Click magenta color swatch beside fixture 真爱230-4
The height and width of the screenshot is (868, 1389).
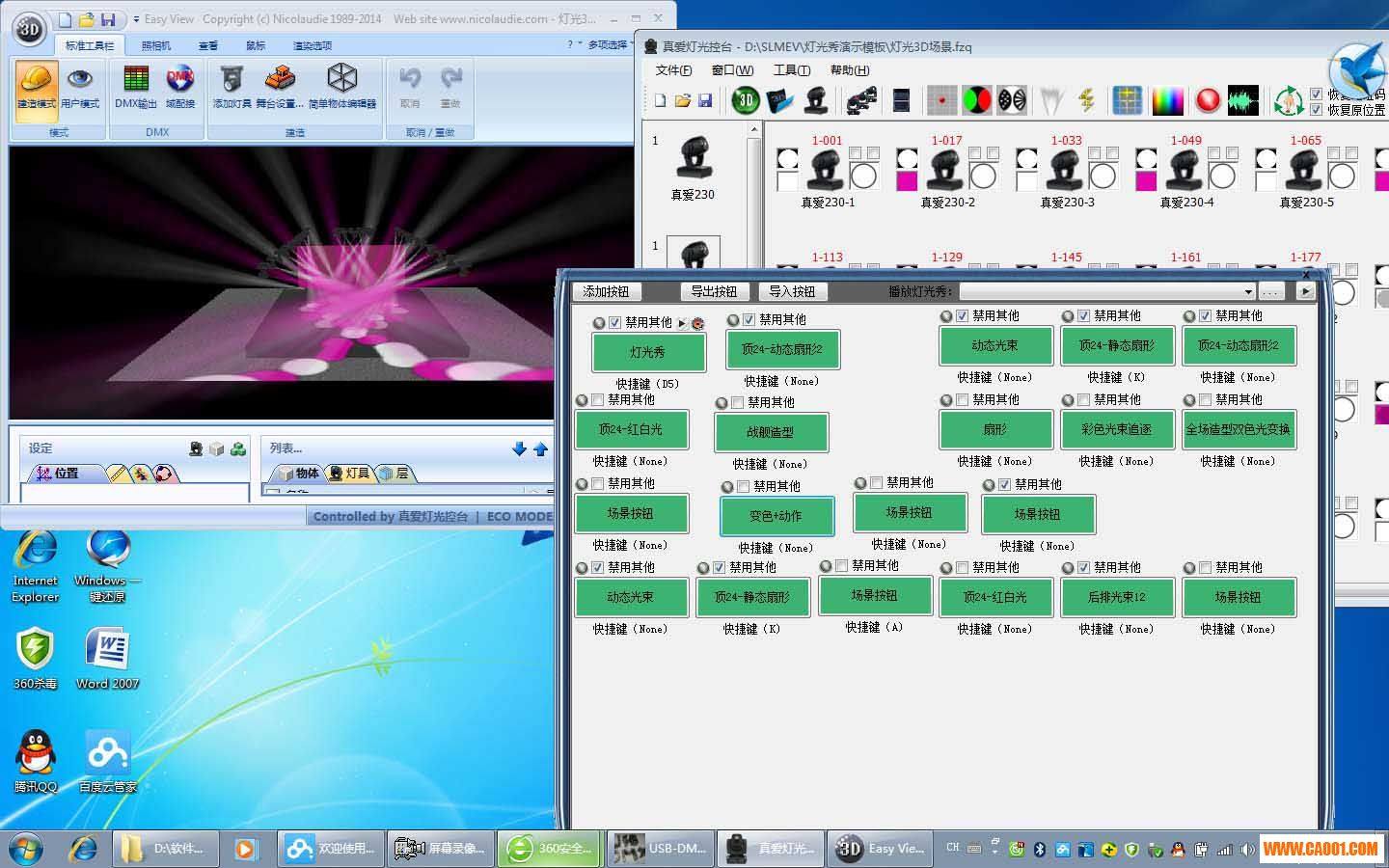pos(1146,179)
